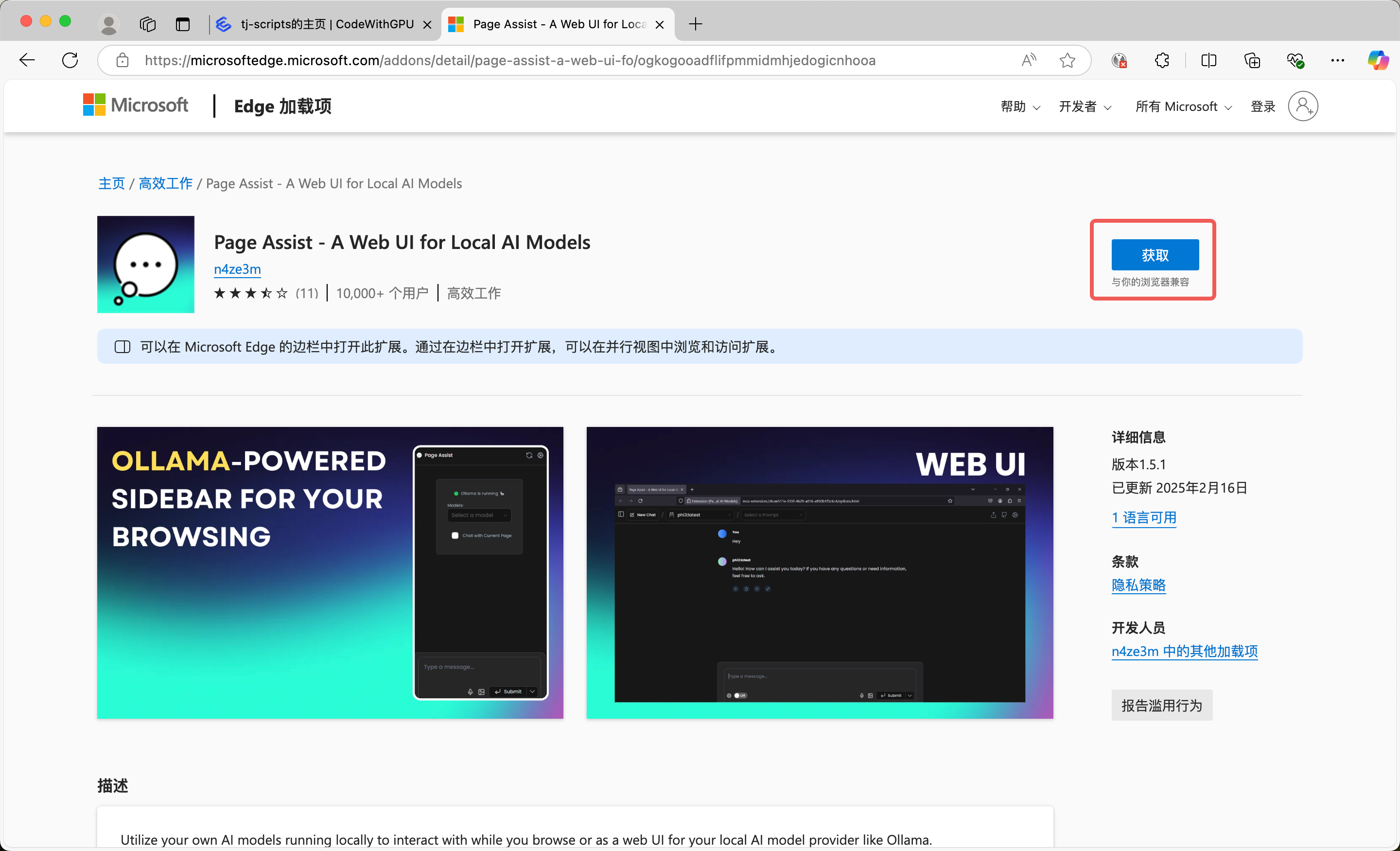Open Browser essentials heart icon

pyautogui.click(x=1295, y=60)
